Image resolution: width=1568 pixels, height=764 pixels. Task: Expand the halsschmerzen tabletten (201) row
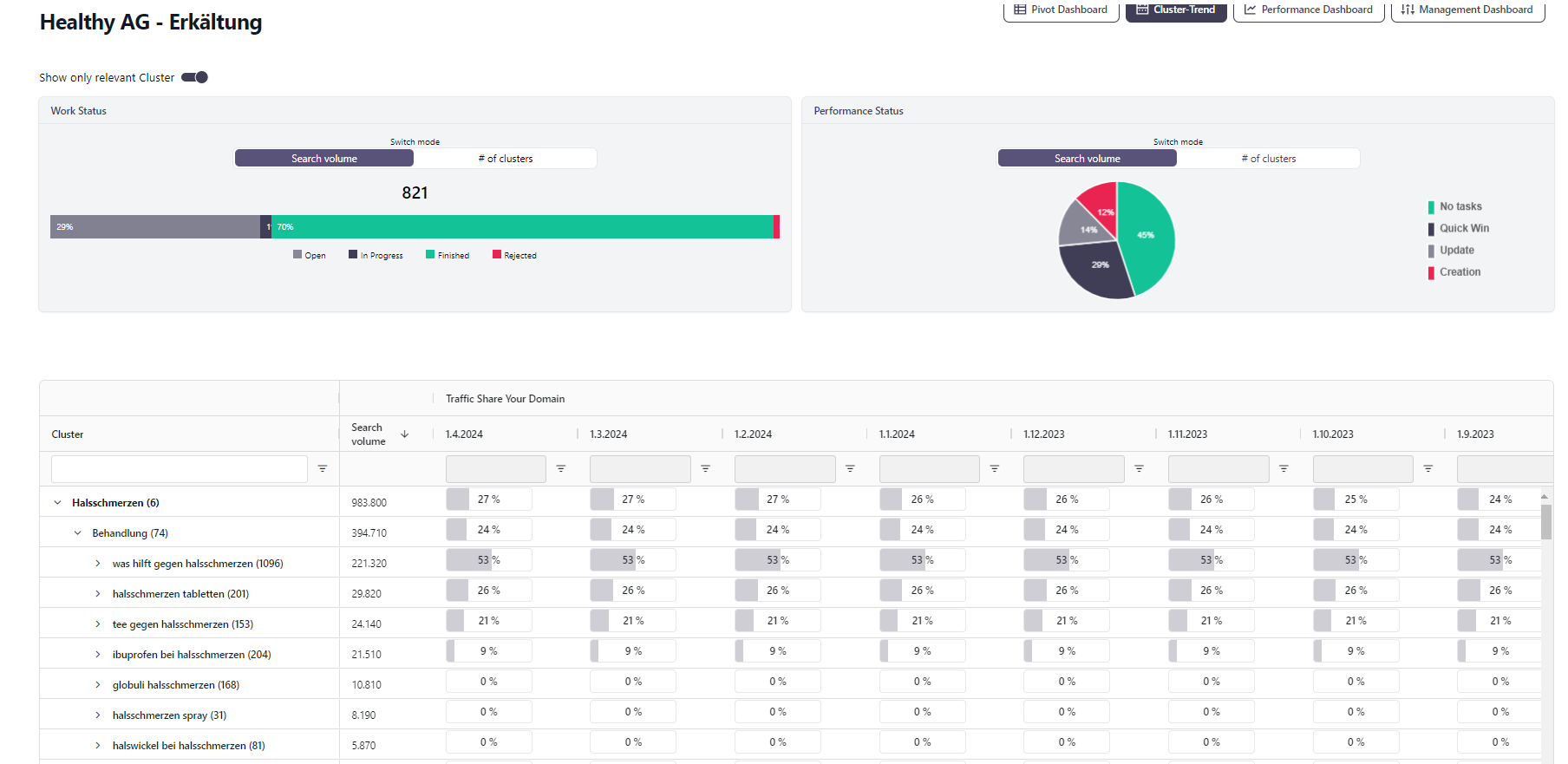coord(98,594)
